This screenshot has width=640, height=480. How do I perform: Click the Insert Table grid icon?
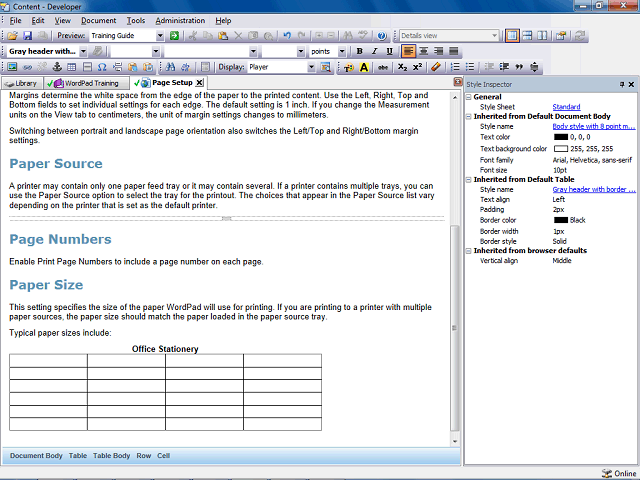point(72,67)
